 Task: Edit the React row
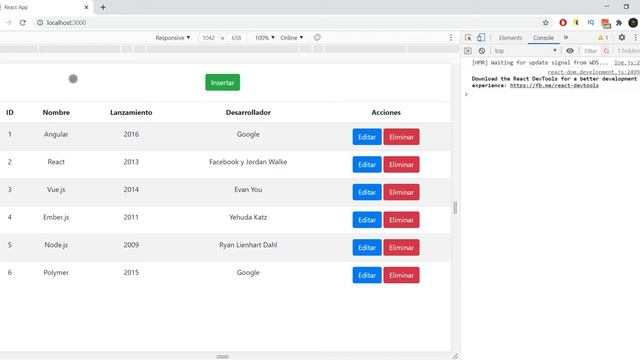(367, 164)
